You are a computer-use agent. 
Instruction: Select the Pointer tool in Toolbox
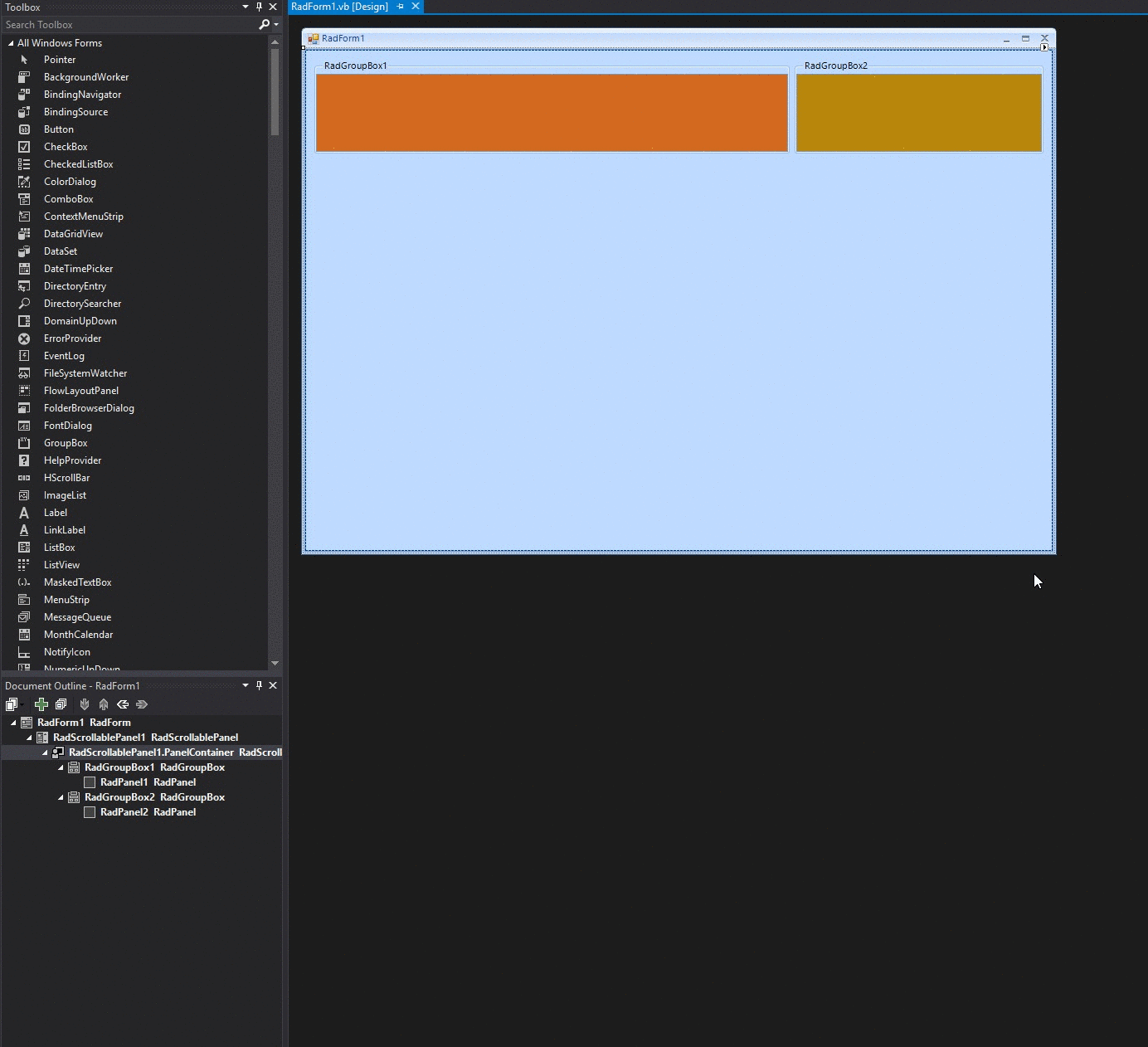[60, 60]
